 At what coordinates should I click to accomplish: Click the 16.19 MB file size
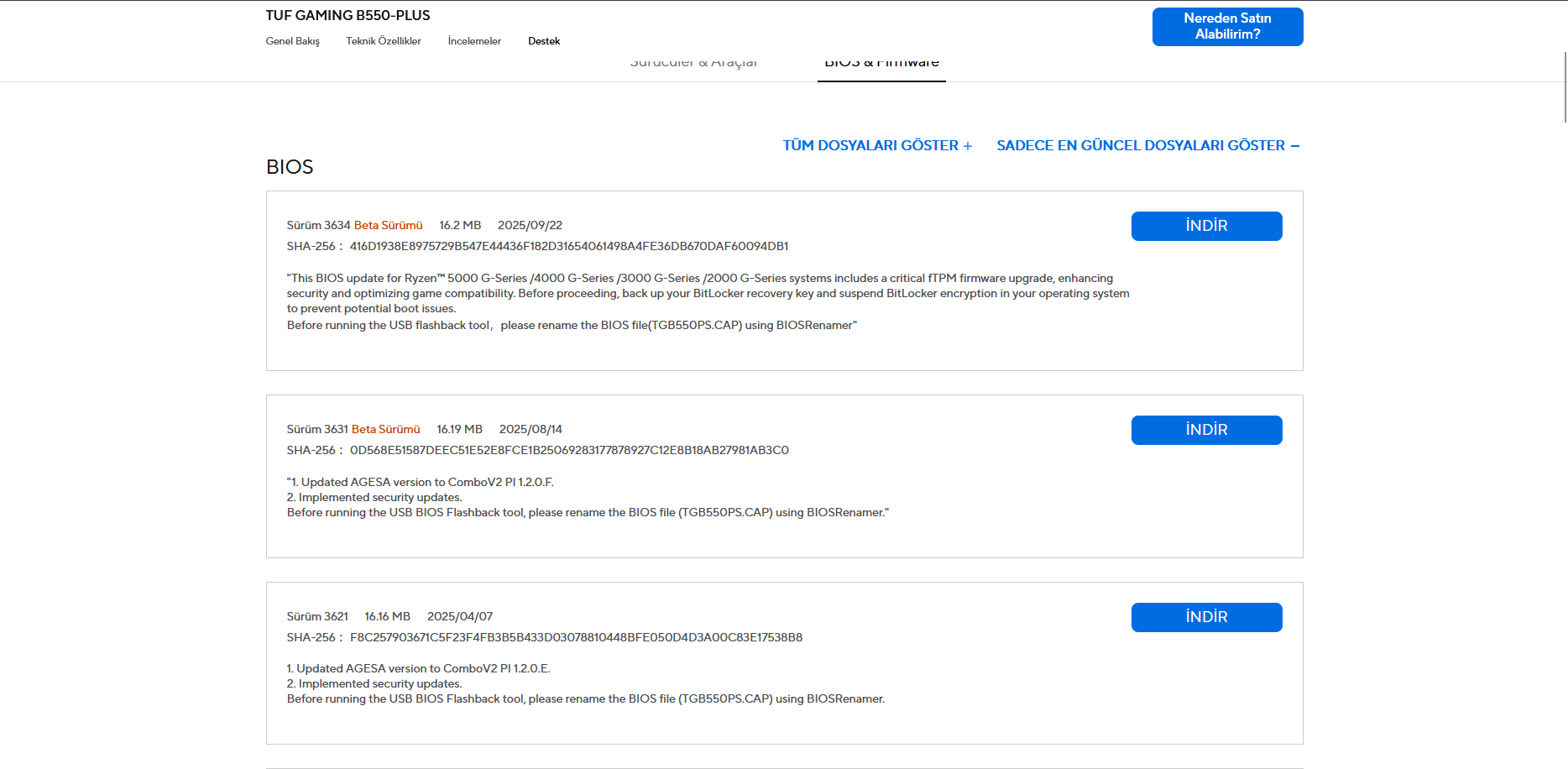tap(459, 429)
